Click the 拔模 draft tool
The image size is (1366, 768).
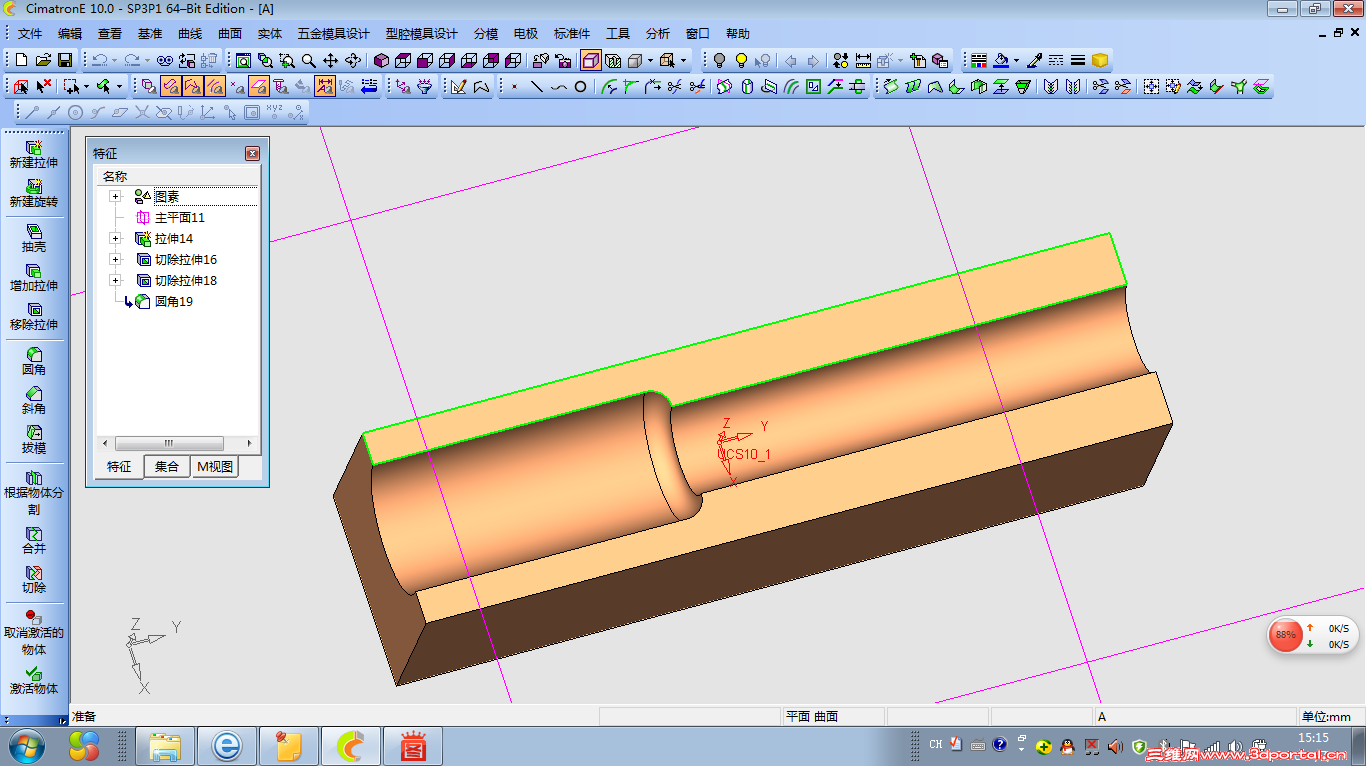[34, 439]
